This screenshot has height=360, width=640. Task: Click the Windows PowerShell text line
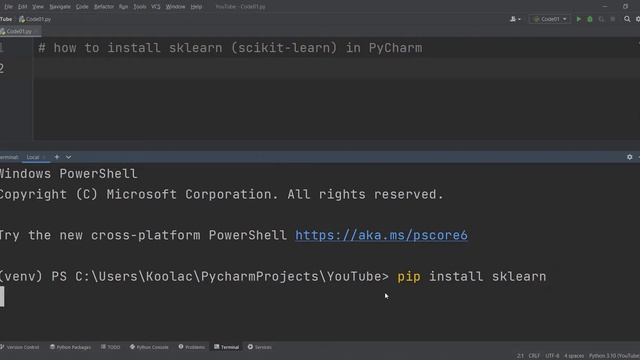click(x=69, y=173)
